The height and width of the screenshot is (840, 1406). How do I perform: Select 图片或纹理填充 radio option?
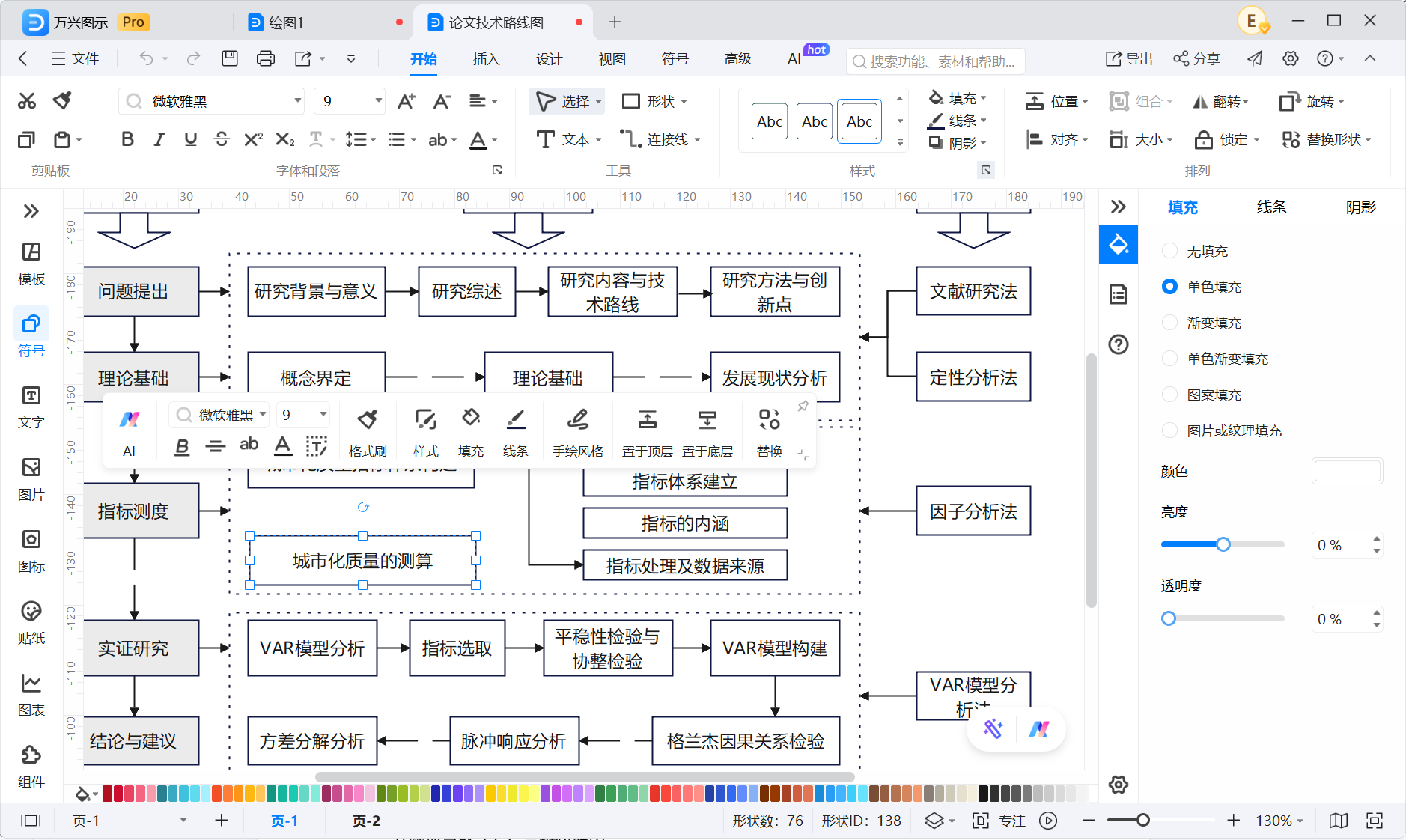pyautogui.click(x=1169, y=430)
